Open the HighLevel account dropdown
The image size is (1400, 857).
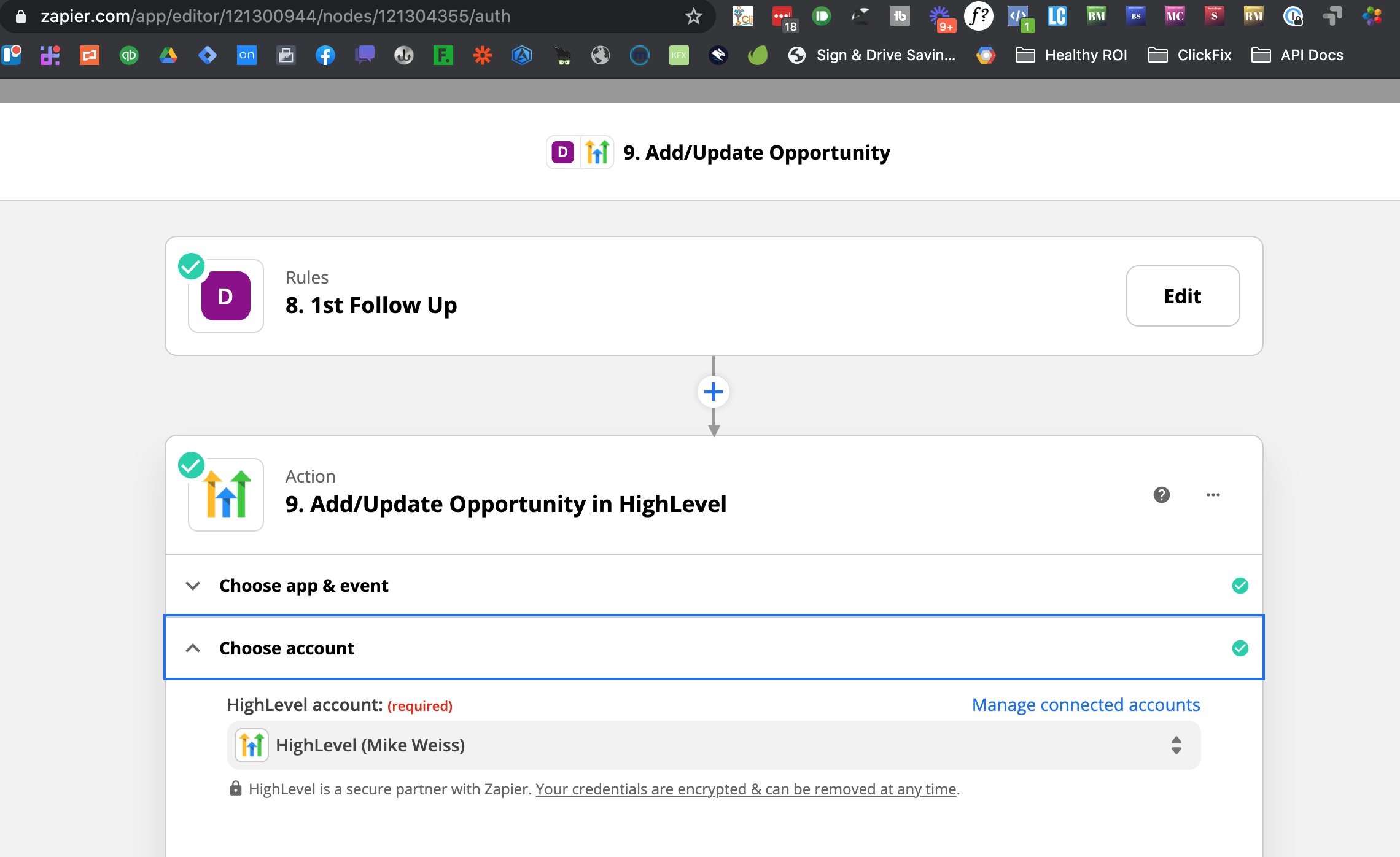pos(714,745)
